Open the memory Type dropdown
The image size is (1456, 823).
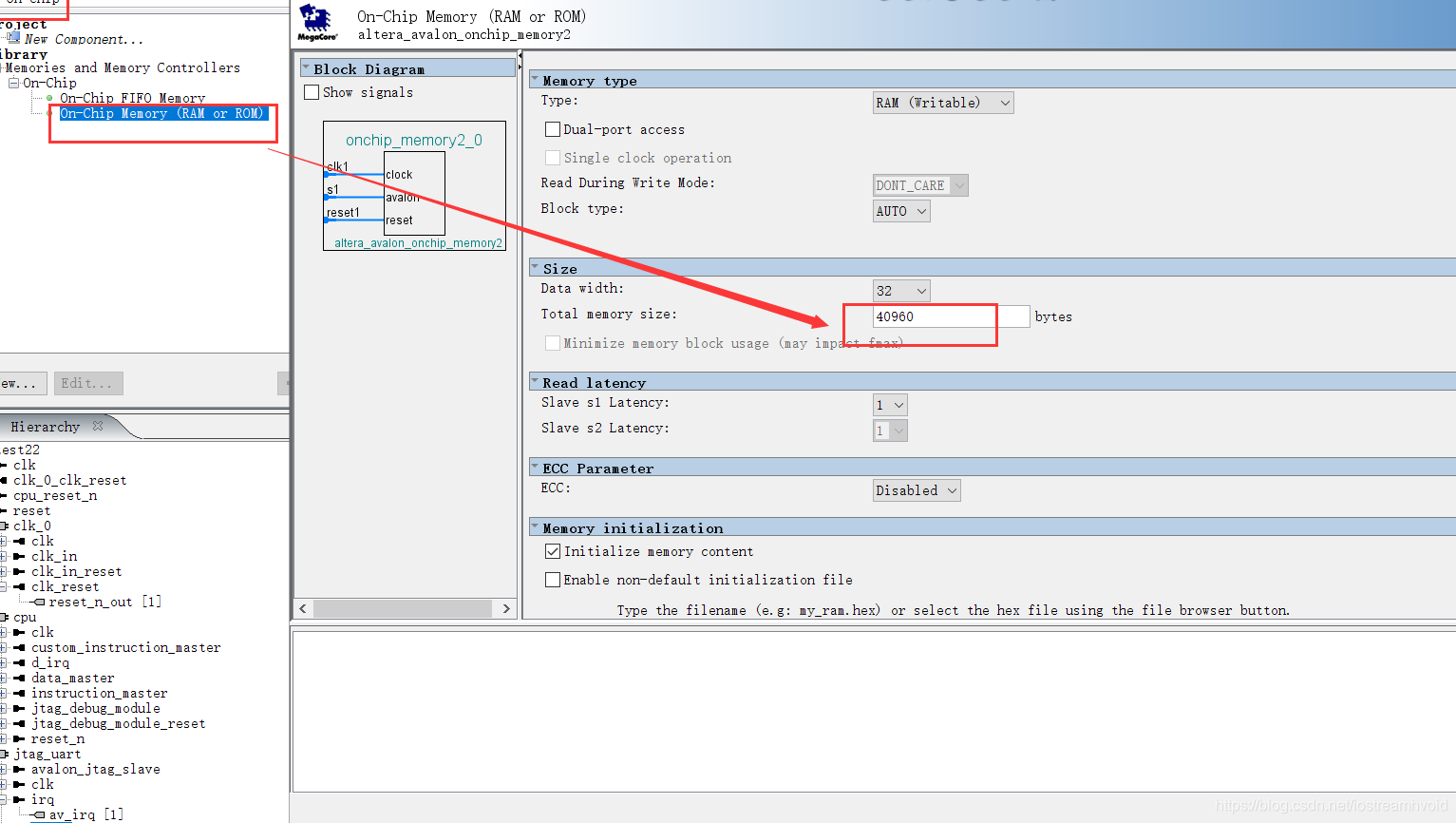[x=943, y=103]
